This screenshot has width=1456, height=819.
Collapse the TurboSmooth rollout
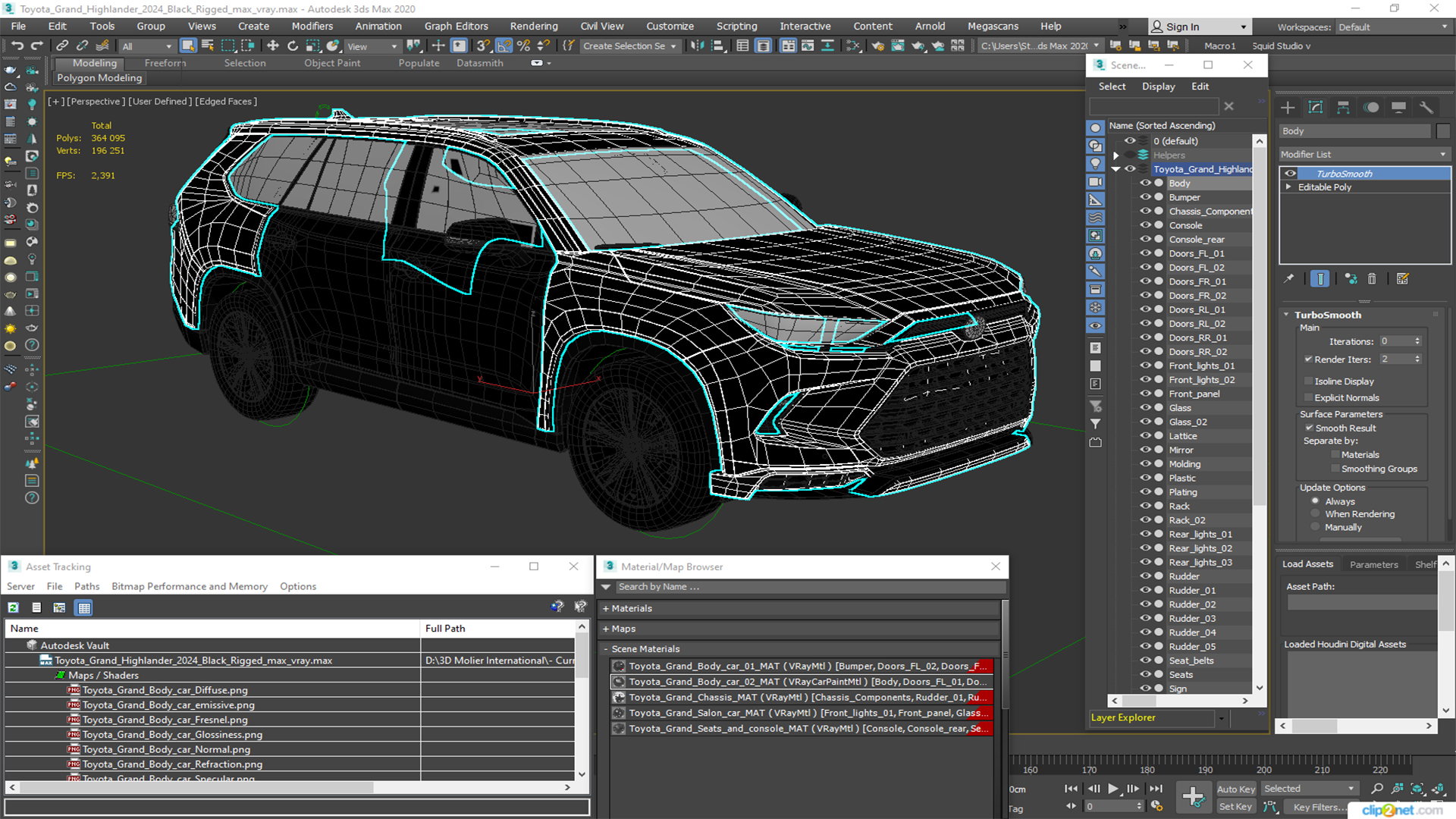(1287, 315)
